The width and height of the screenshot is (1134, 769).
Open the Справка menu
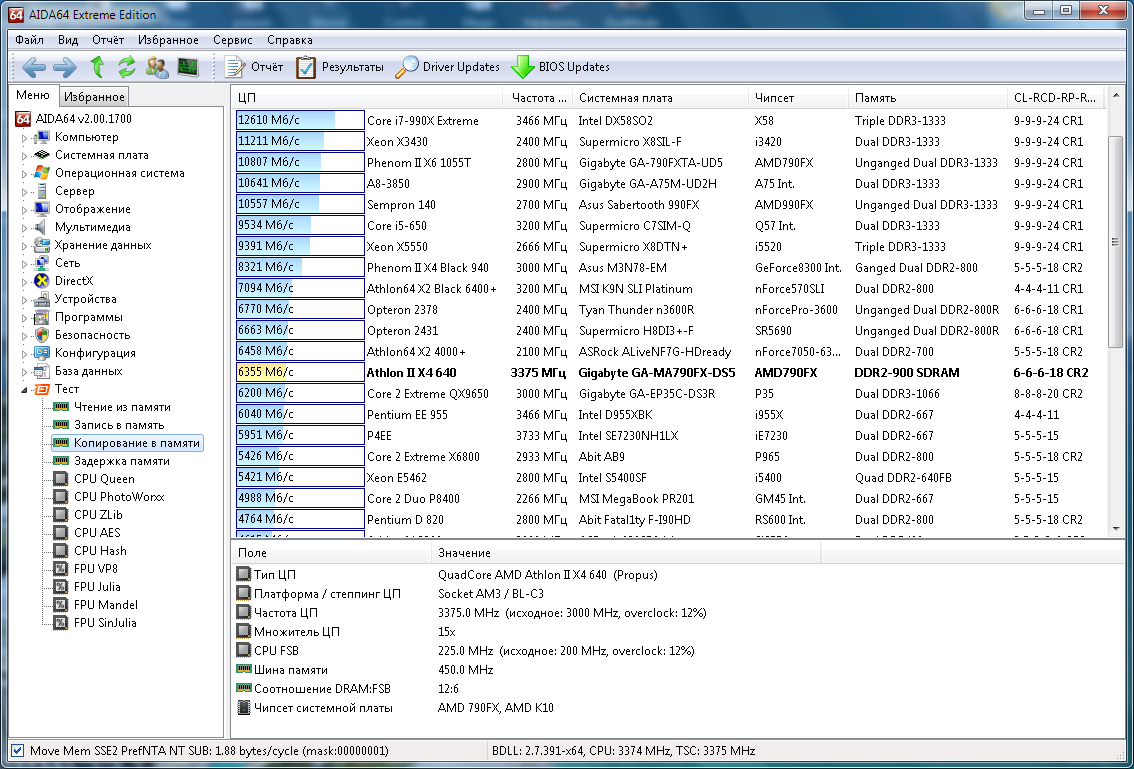(289, 40)
